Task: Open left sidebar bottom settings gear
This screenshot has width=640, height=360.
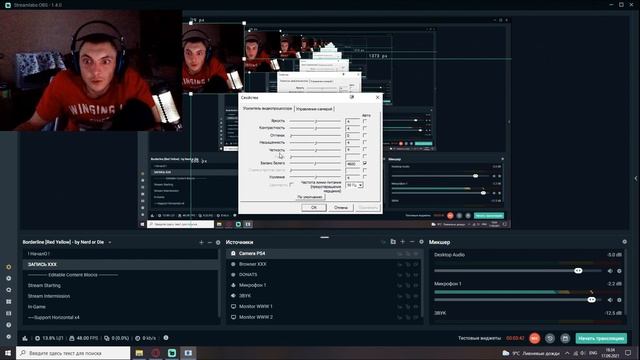Action: click(9, 337)
